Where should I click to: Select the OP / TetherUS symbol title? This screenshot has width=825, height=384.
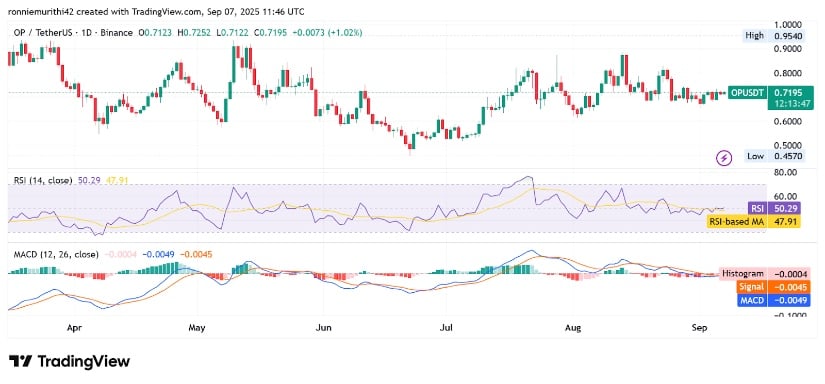coord(73,33)
